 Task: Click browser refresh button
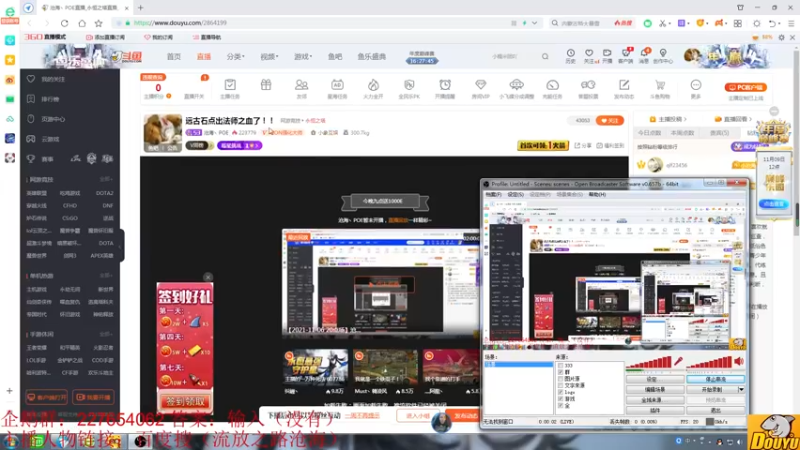tap(64, 23)
